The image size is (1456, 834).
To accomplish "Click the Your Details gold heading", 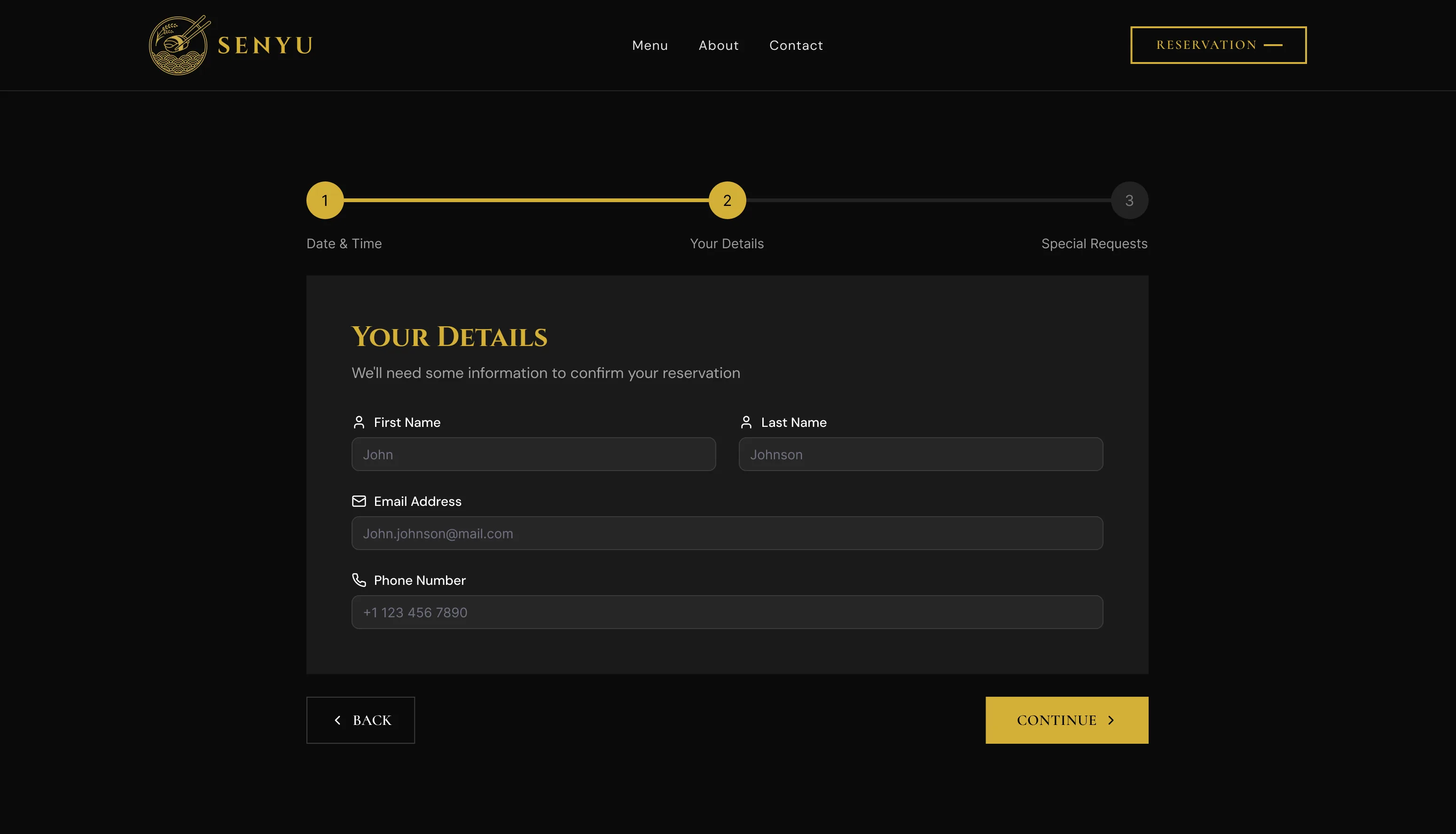I will 449,337.
